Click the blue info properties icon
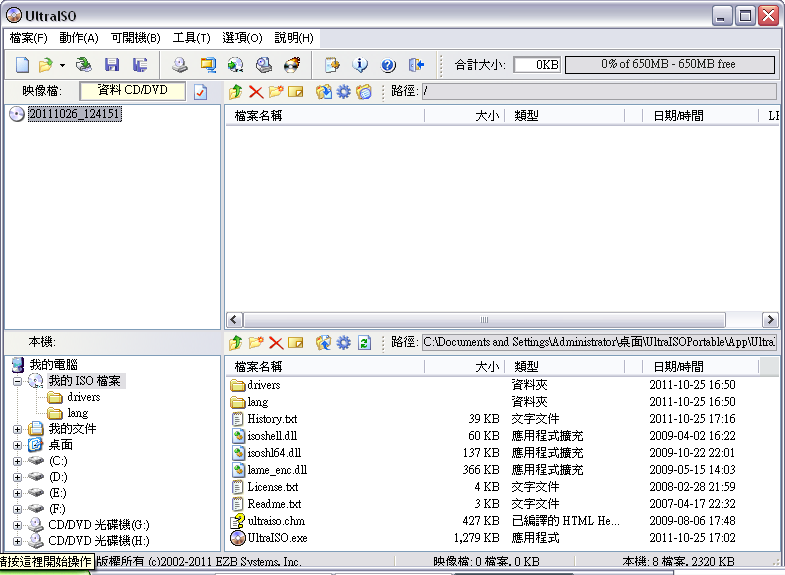 click(x=359, y=65)
